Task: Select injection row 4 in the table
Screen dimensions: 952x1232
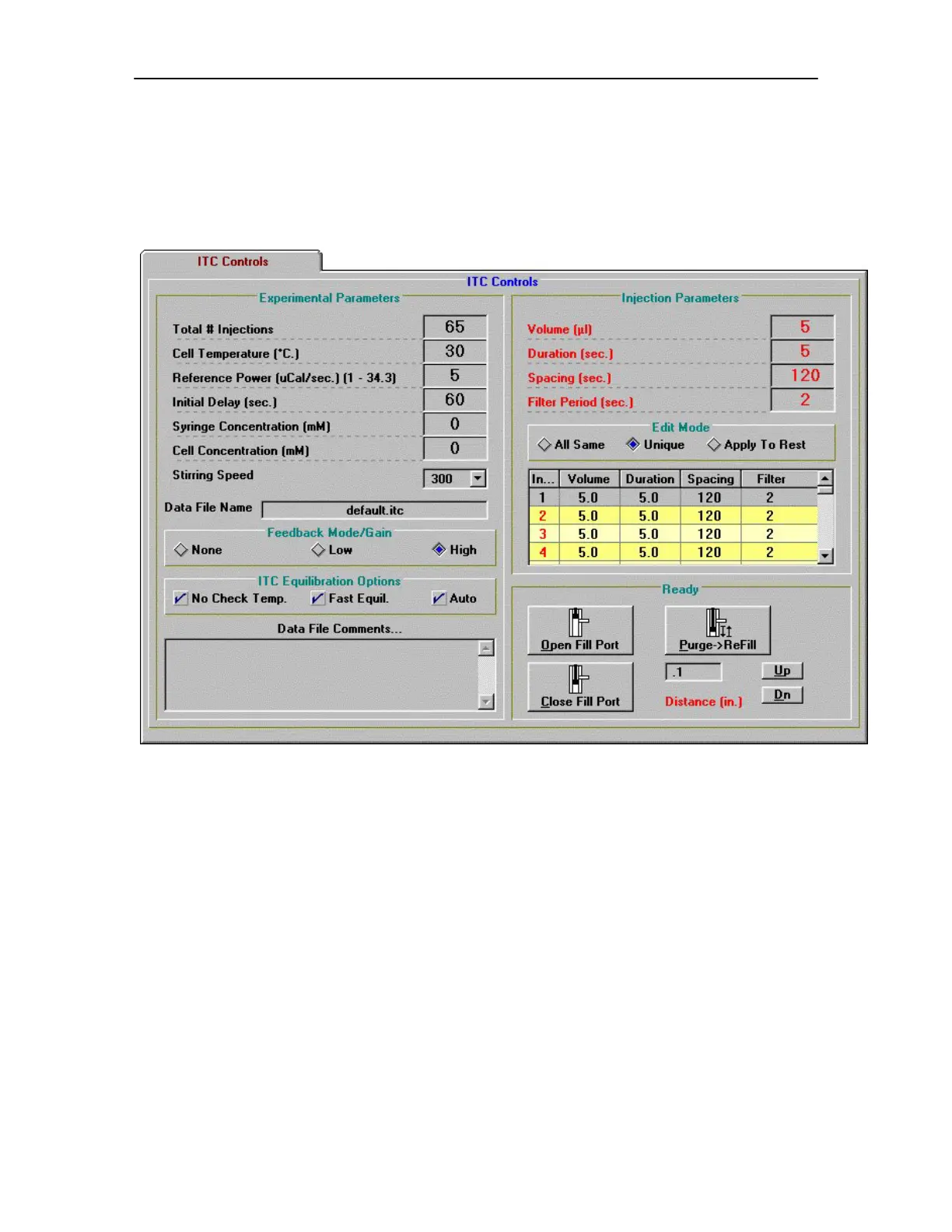Action: click(674, 552)
